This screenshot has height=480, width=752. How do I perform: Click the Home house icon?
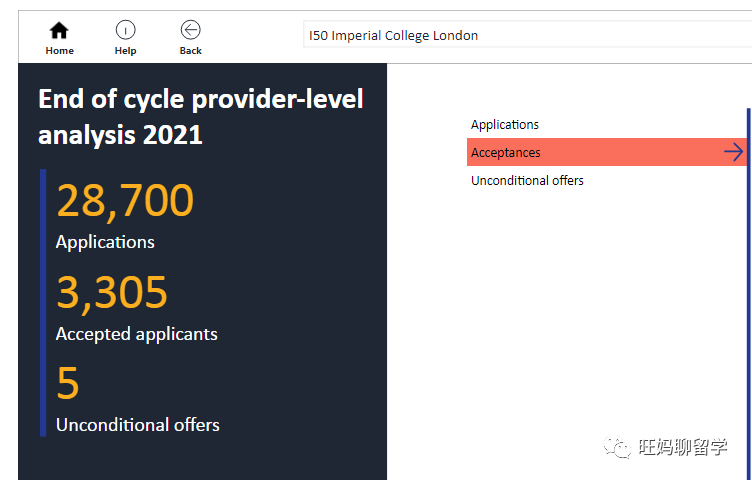pos(59,31)
